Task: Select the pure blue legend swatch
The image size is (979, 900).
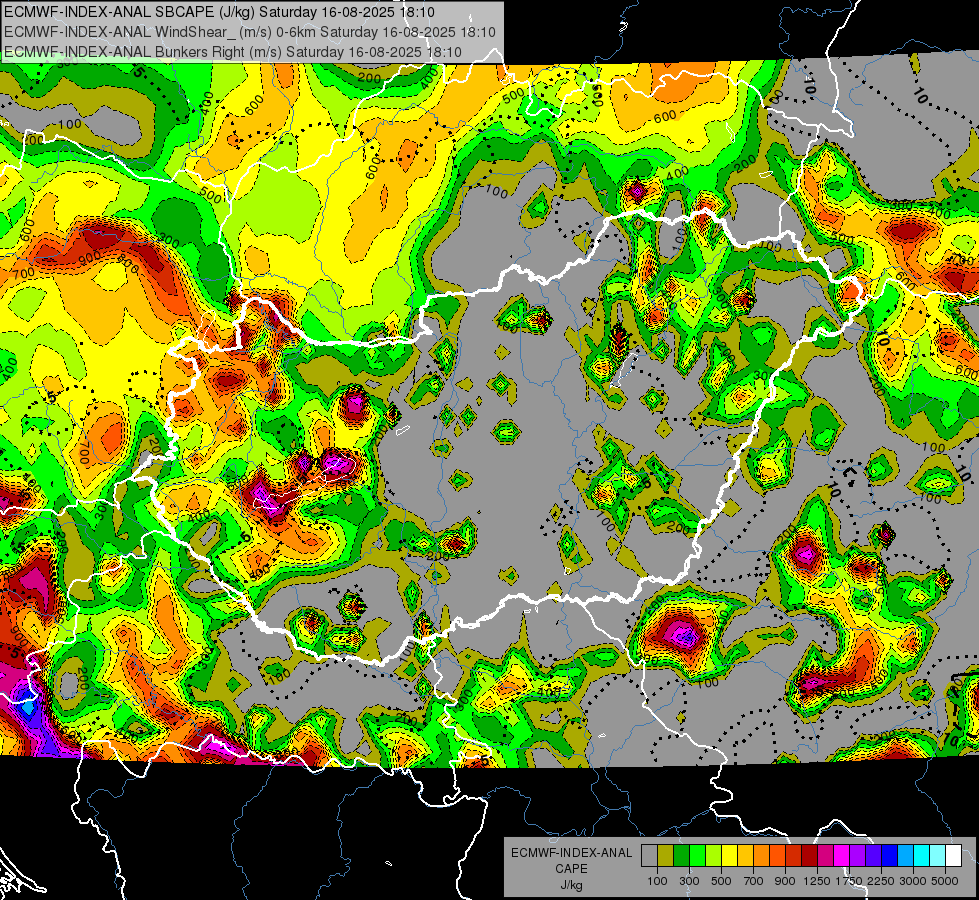Action: (x=890, y=856)
